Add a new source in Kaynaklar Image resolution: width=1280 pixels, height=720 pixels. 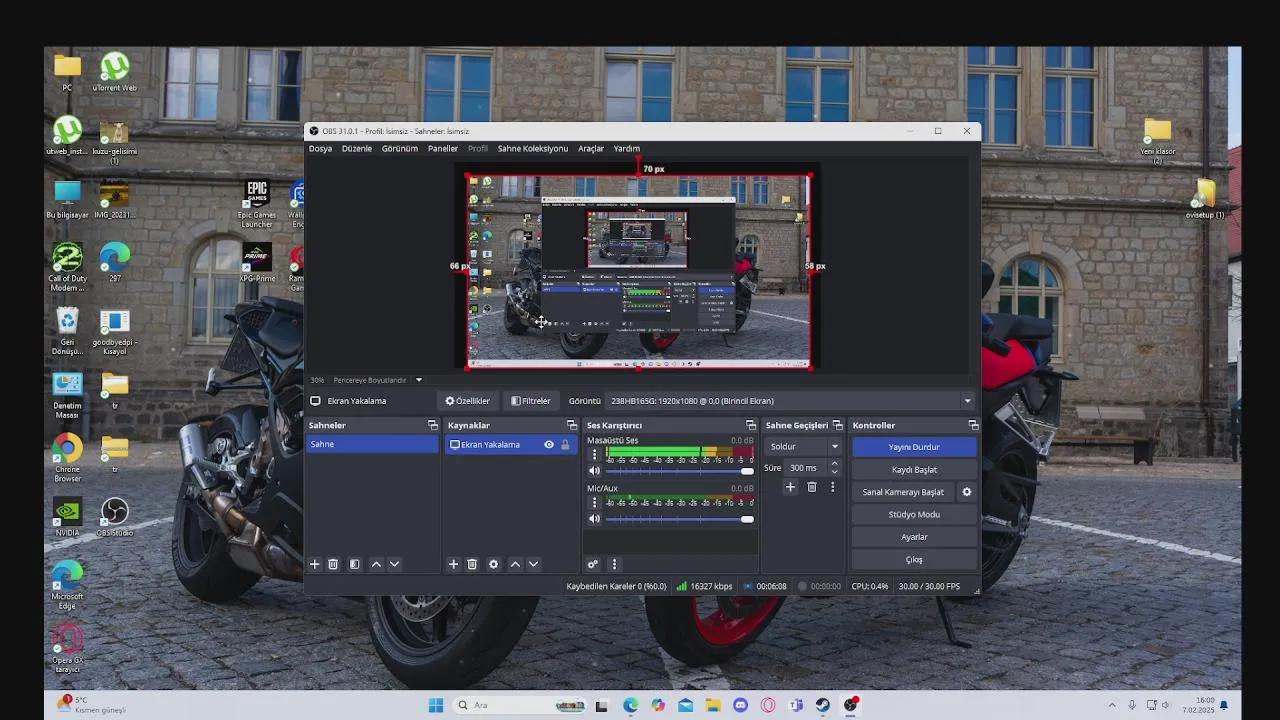453,564
